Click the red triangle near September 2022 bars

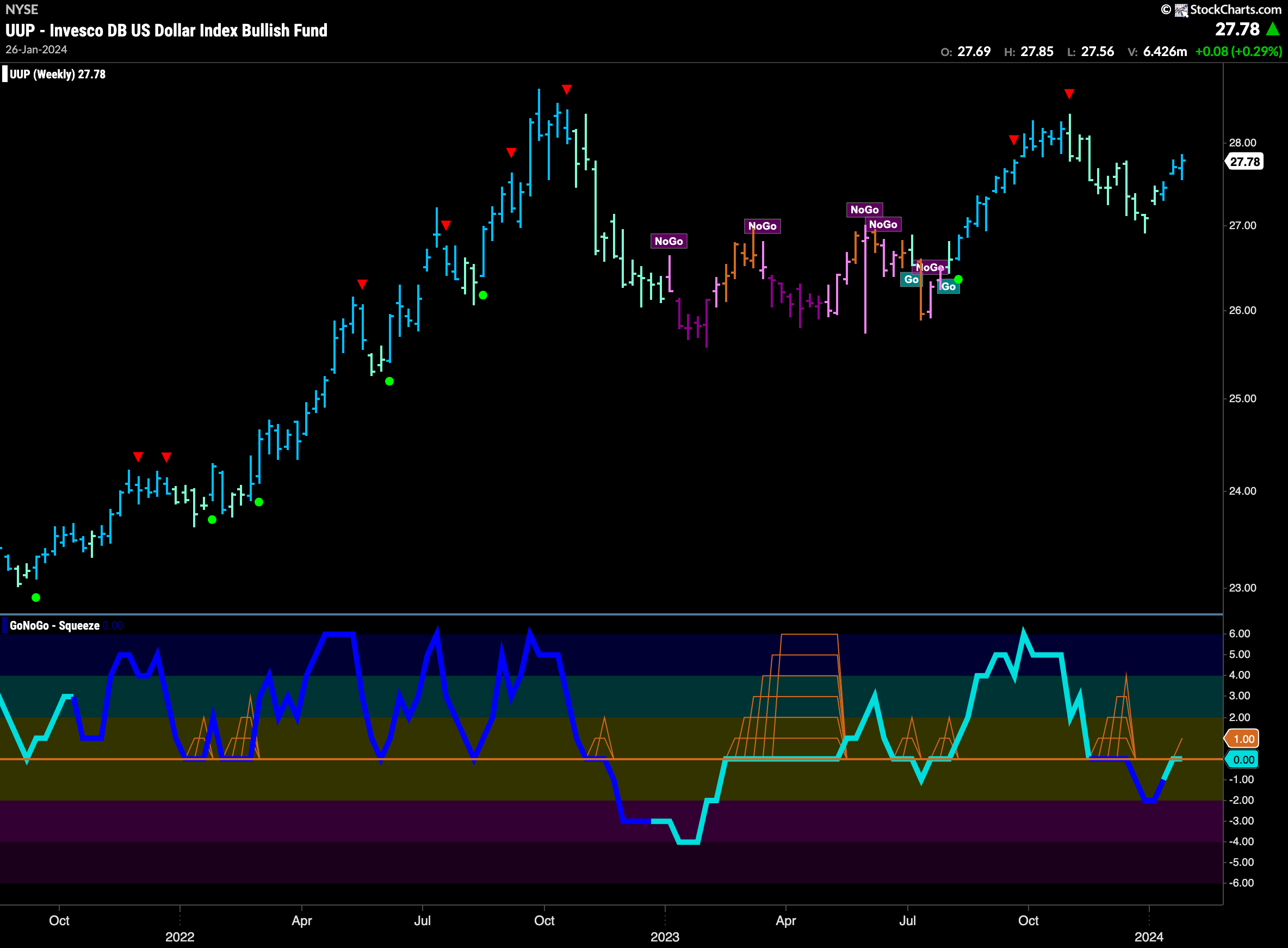[x=511, y=152]
